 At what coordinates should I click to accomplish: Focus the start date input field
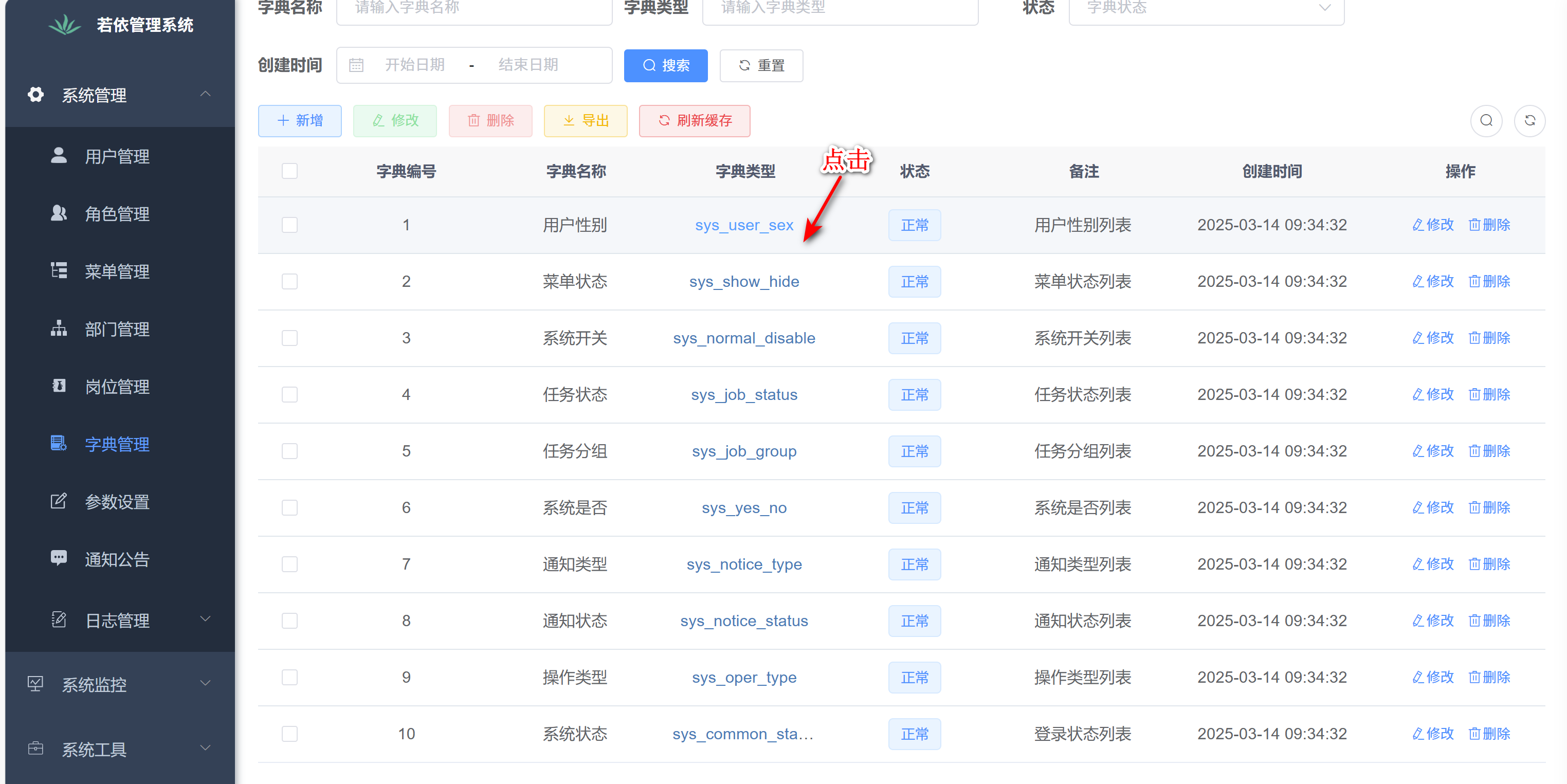[414, 65]
